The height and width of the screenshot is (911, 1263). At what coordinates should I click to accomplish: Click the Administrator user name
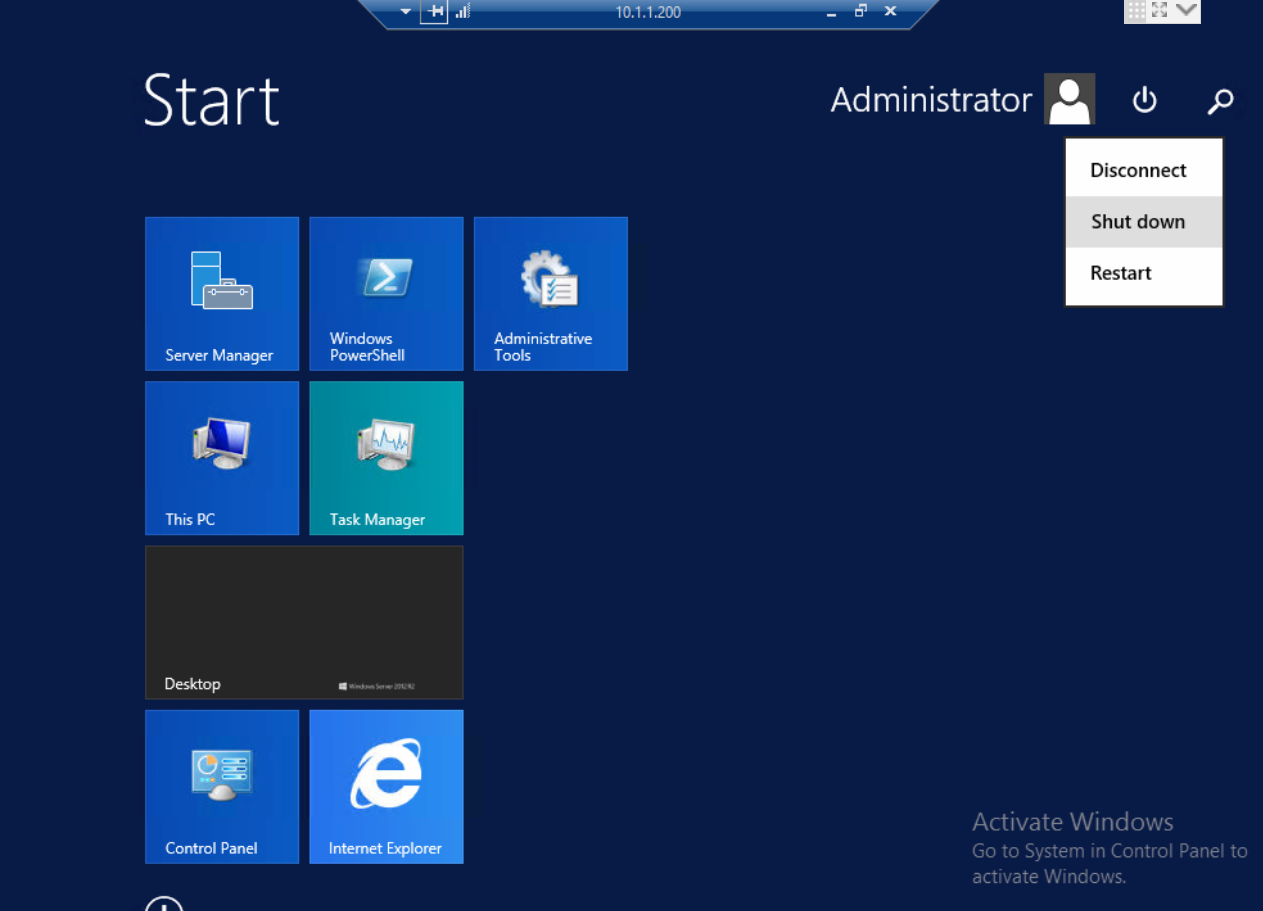click(931, 100)
